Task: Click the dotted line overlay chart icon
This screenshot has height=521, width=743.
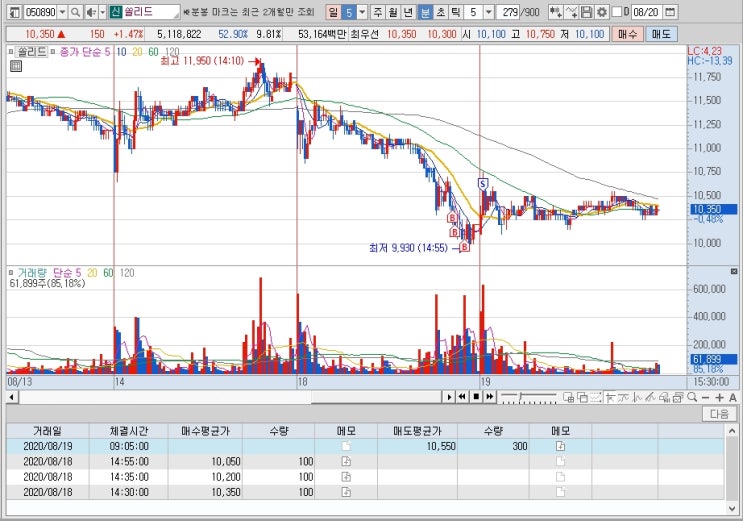Action: 596,397
